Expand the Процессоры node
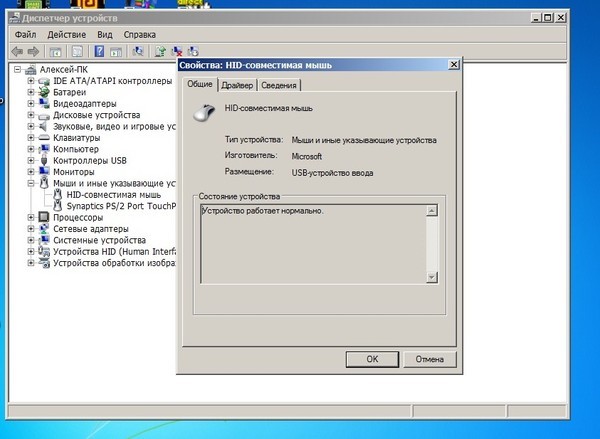This screenshot has width=600, height=439. [x=31, y=217]
